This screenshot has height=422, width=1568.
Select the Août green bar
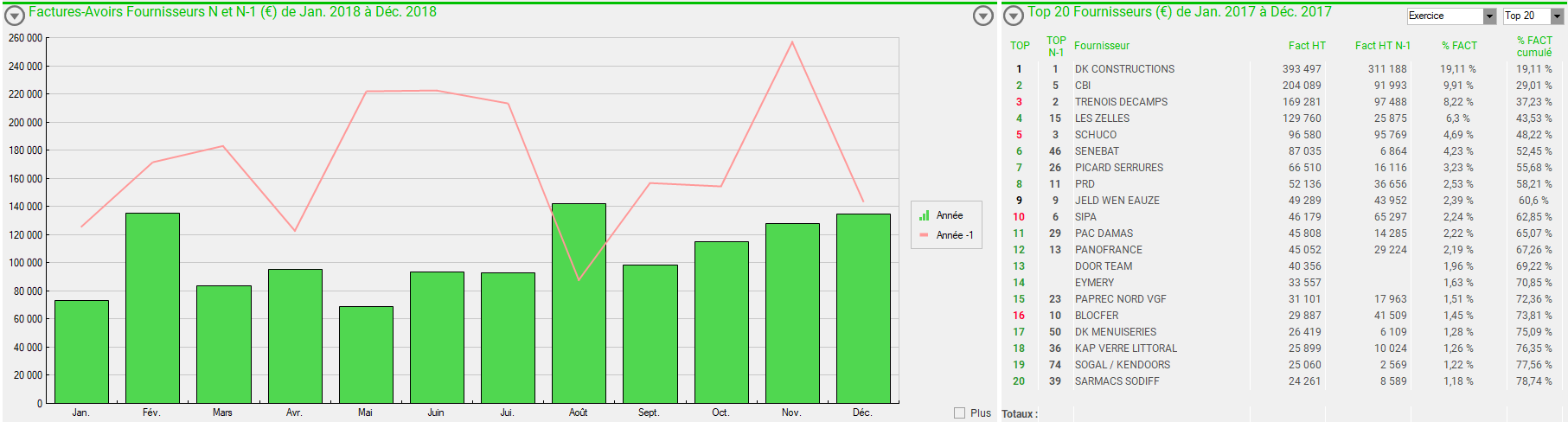click(x=579, y=304)
